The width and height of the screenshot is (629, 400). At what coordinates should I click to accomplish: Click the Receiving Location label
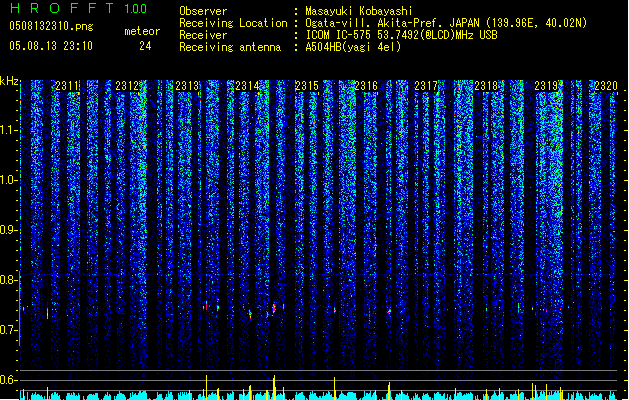point(233,23)
